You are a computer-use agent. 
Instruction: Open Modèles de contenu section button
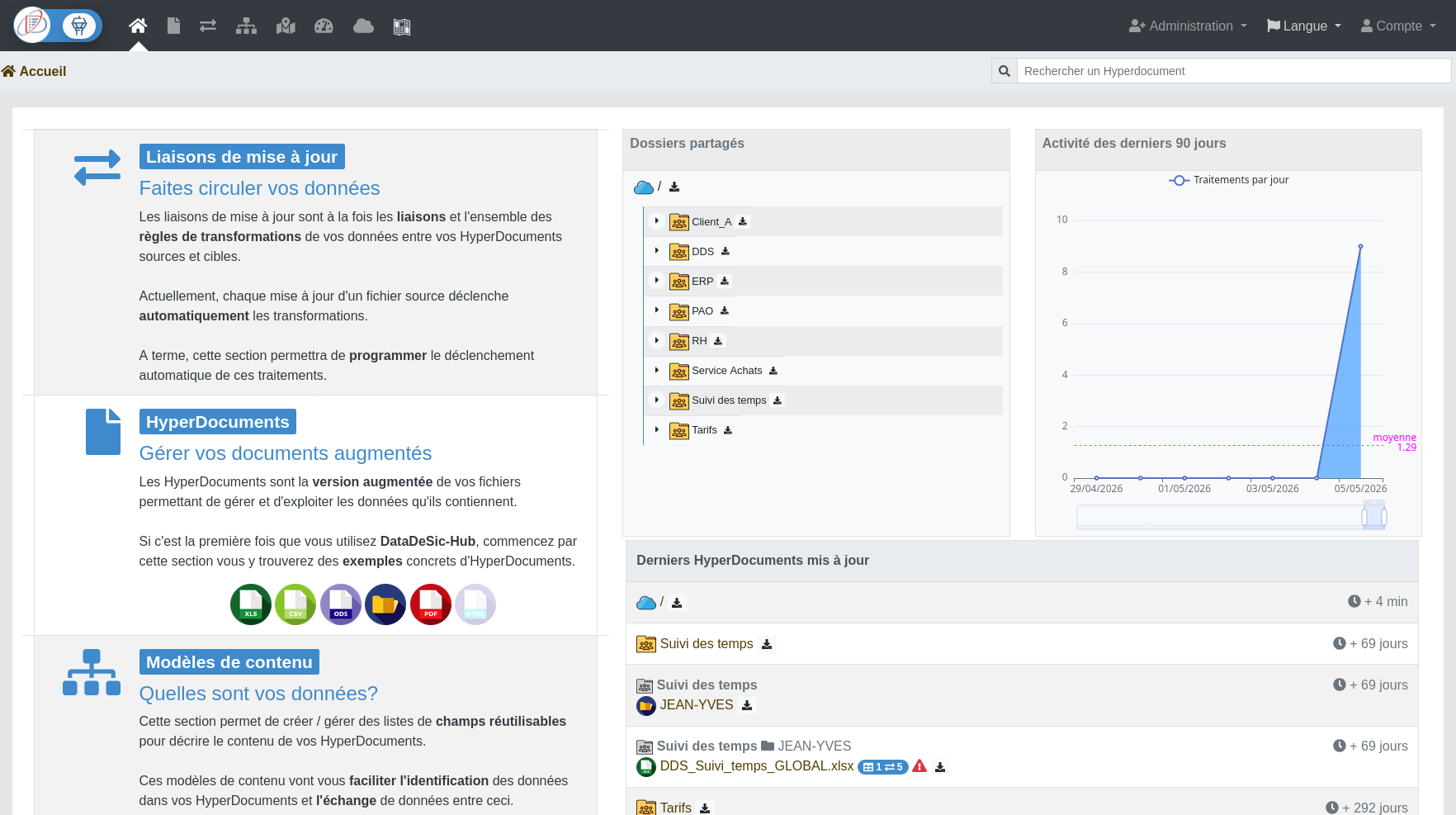pos(229,662)
